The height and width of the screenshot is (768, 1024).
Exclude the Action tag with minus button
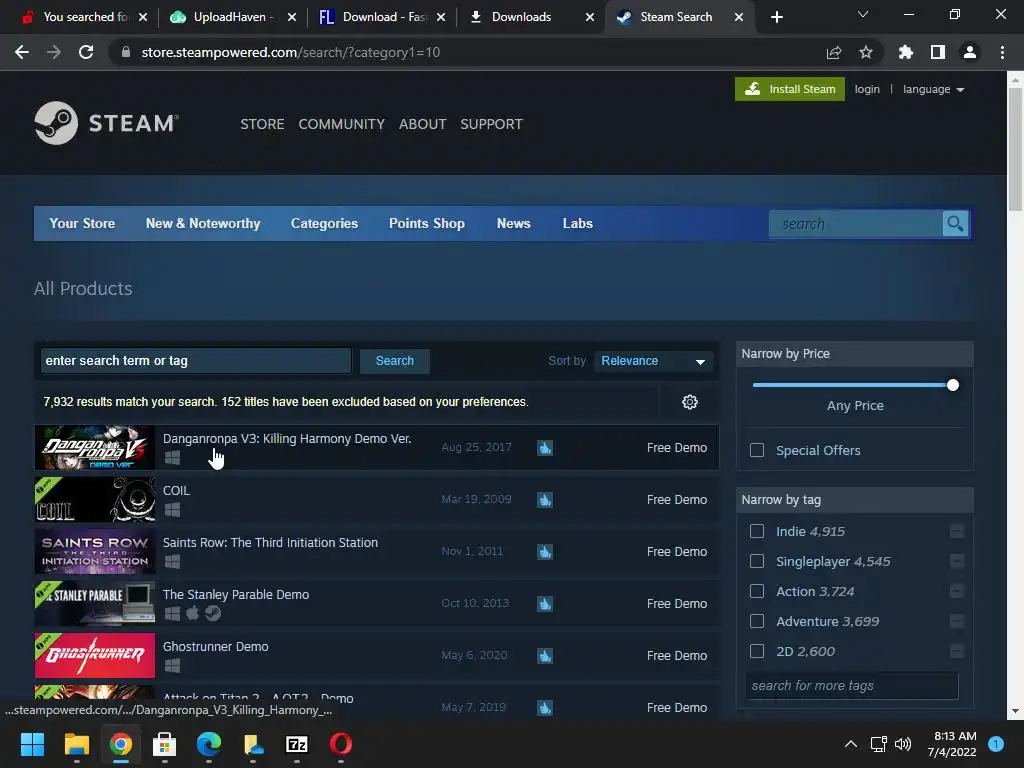[x=957, y=591]
